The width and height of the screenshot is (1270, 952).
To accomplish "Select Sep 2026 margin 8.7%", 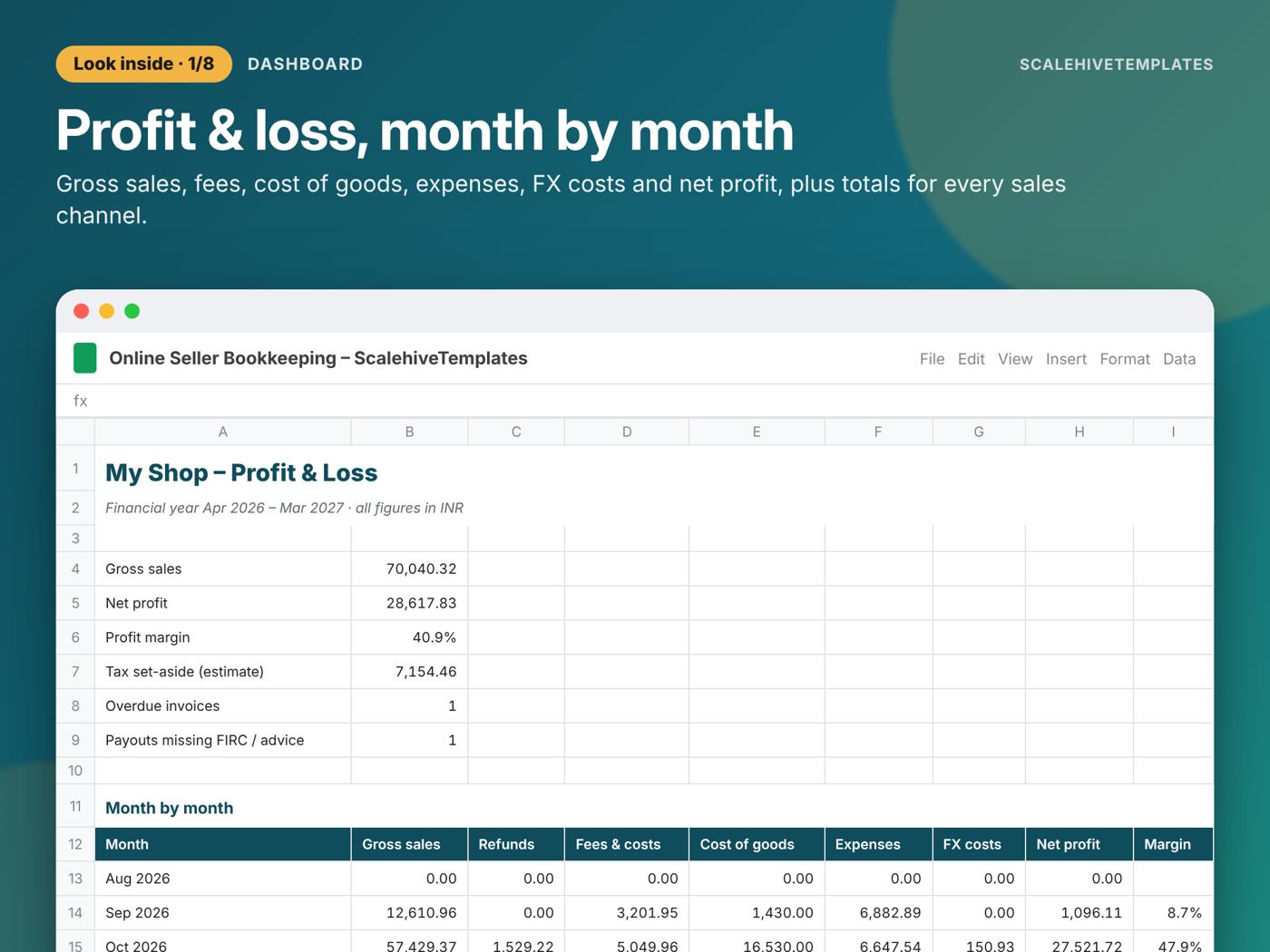I will click(x=1174, y=913).
